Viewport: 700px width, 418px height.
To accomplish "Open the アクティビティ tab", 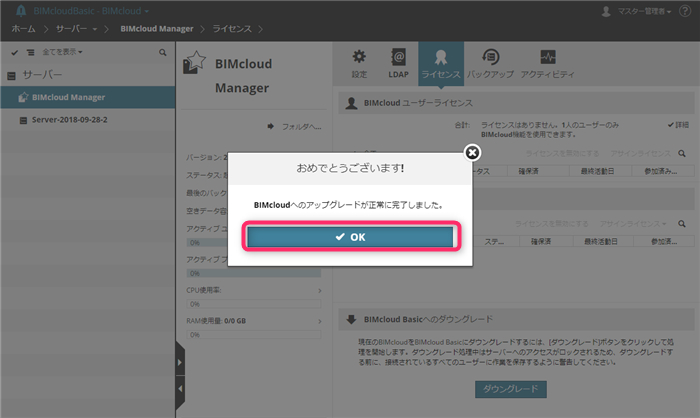I will [547, 63].
